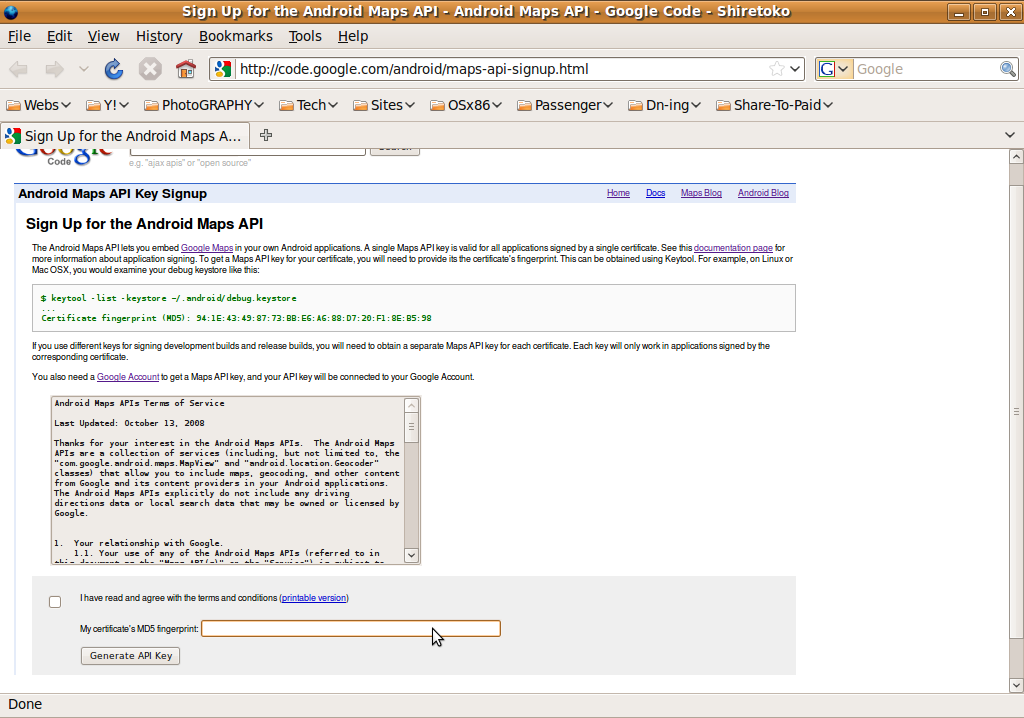Click the Terms of Service text area
Viewport: 1024px width, 718px height.
[228, 480]
